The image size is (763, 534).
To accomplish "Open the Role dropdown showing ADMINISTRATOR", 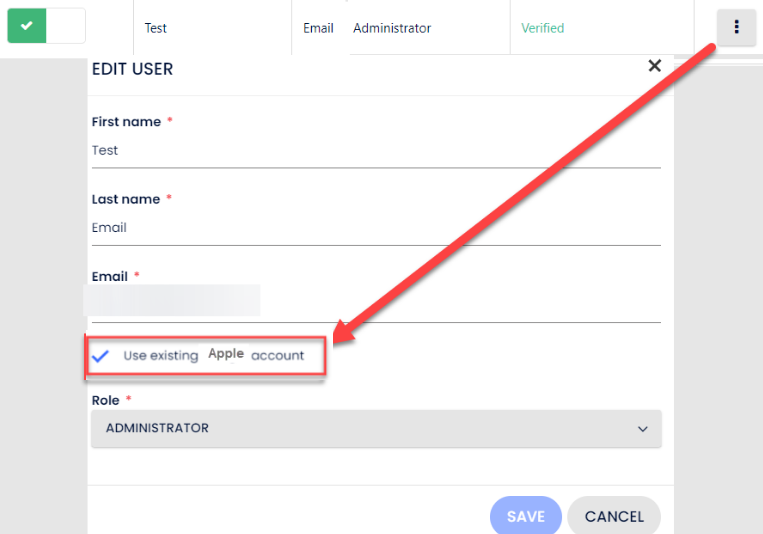I will tap(375, 428).
